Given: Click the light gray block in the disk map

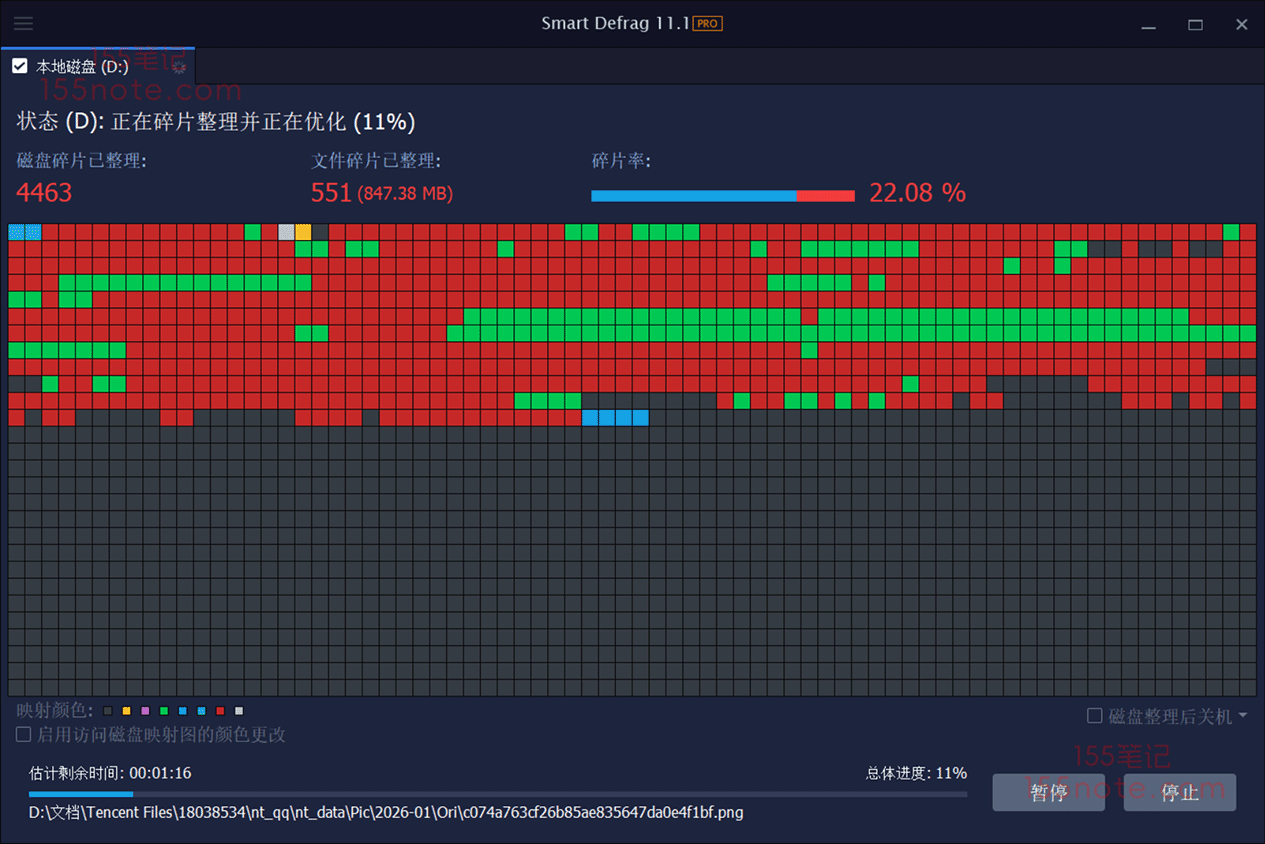Looking at the screenshot, I should [286, 232].
